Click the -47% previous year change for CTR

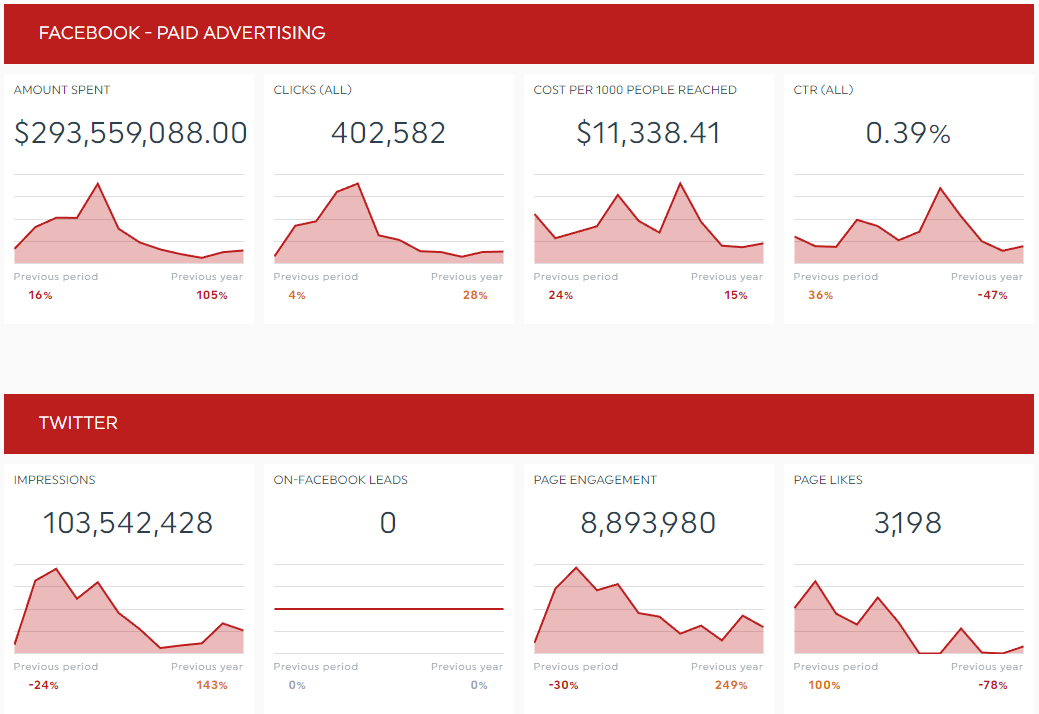(993, 296)
